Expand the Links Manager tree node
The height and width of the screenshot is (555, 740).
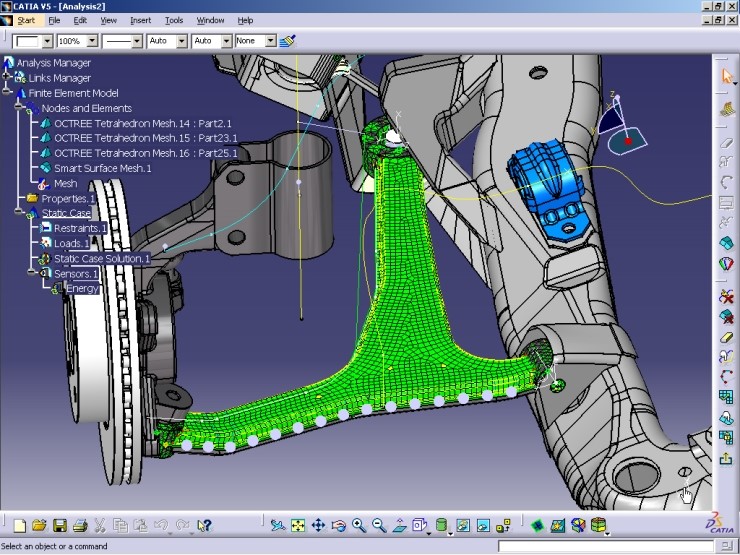(x=8, y=78)
